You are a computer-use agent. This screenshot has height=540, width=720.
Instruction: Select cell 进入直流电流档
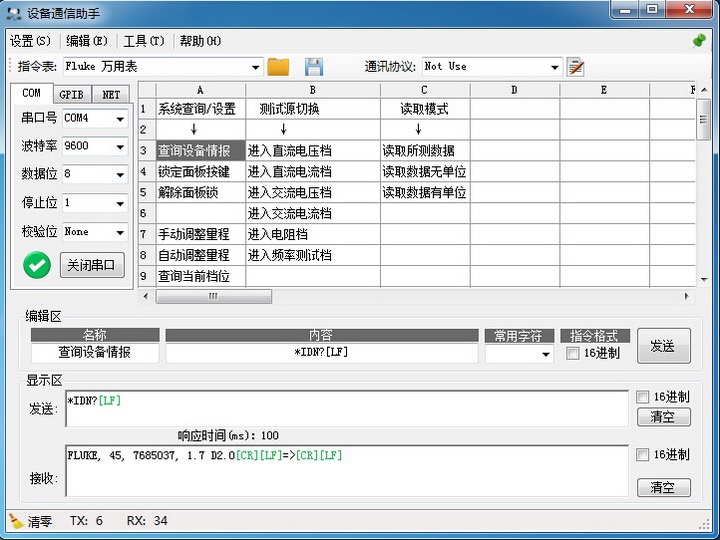[x=313, y=172]
